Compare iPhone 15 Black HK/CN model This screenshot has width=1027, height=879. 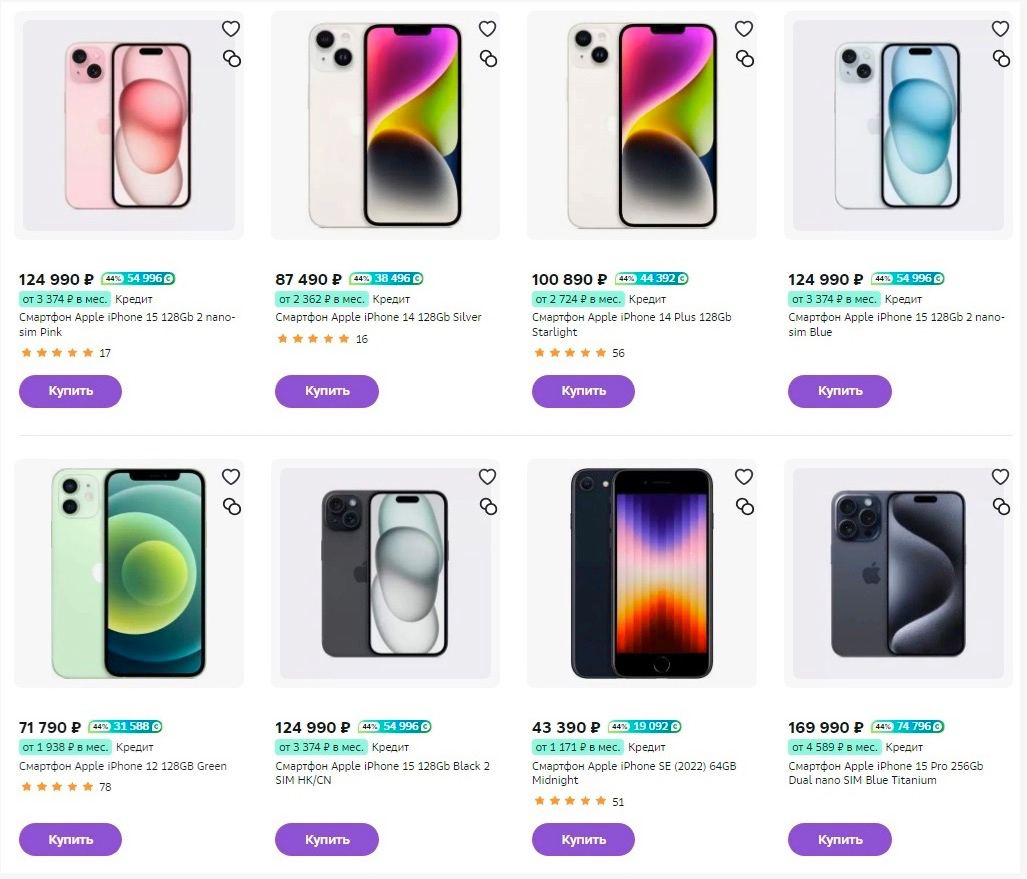(x=488, y=507)
